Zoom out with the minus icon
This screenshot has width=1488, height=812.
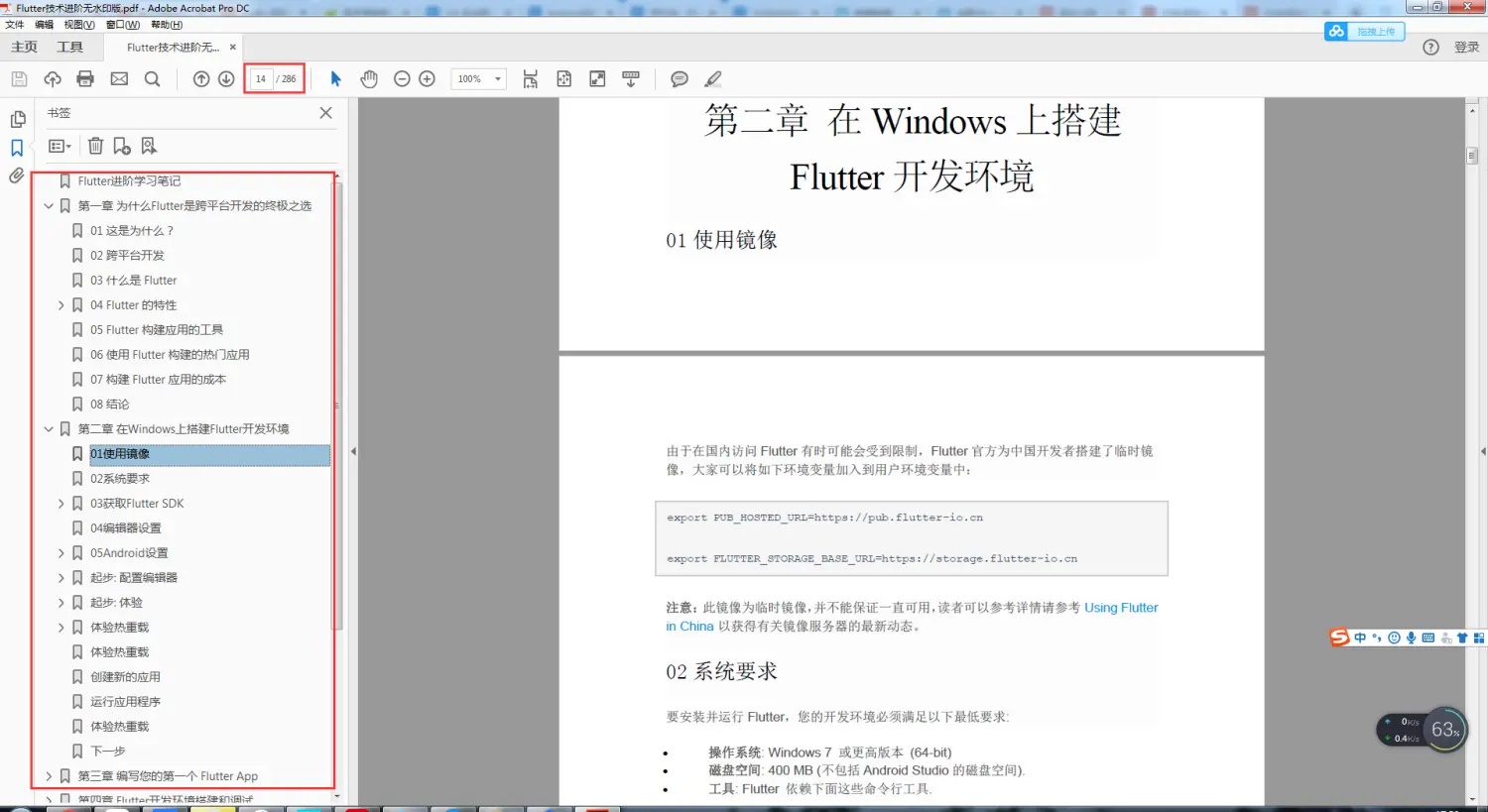pos(402,79)
